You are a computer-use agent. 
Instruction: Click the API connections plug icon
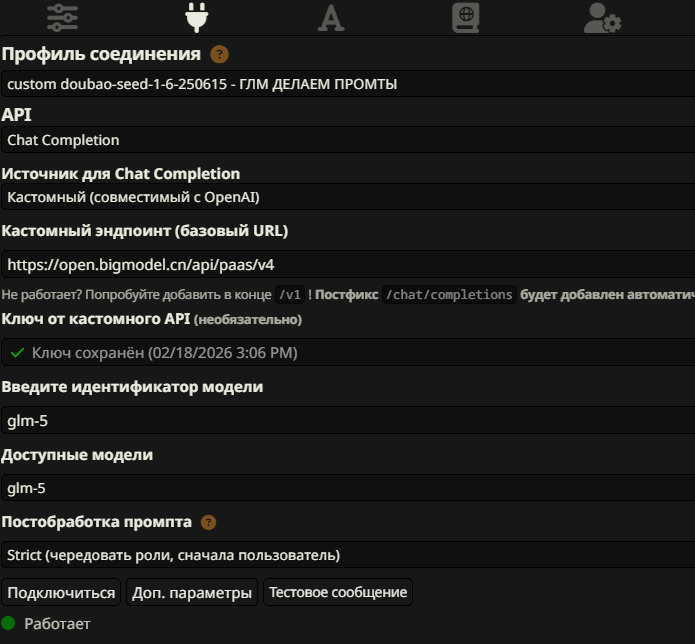(196, 18)
